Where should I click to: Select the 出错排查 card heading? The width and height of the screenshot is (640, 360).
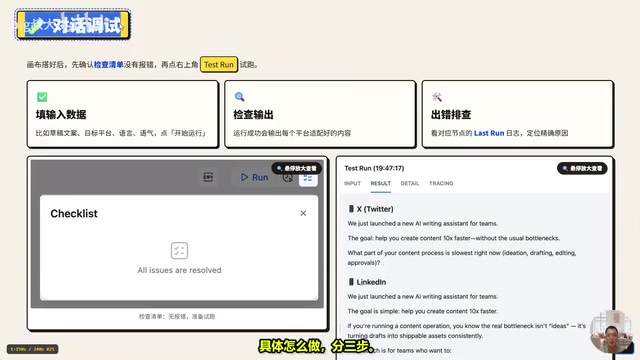pos(451,115)
